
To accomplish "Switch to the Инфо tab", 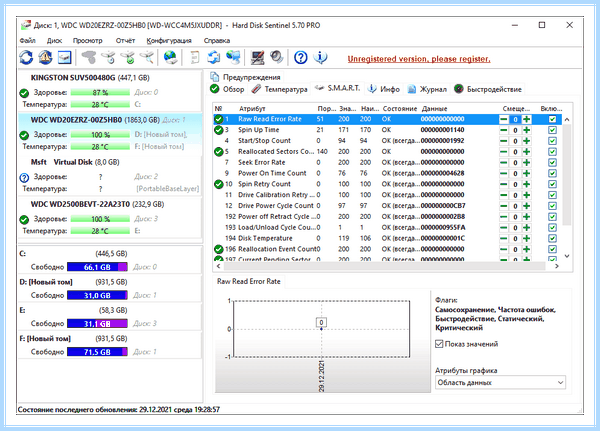I will coord(384,89).
